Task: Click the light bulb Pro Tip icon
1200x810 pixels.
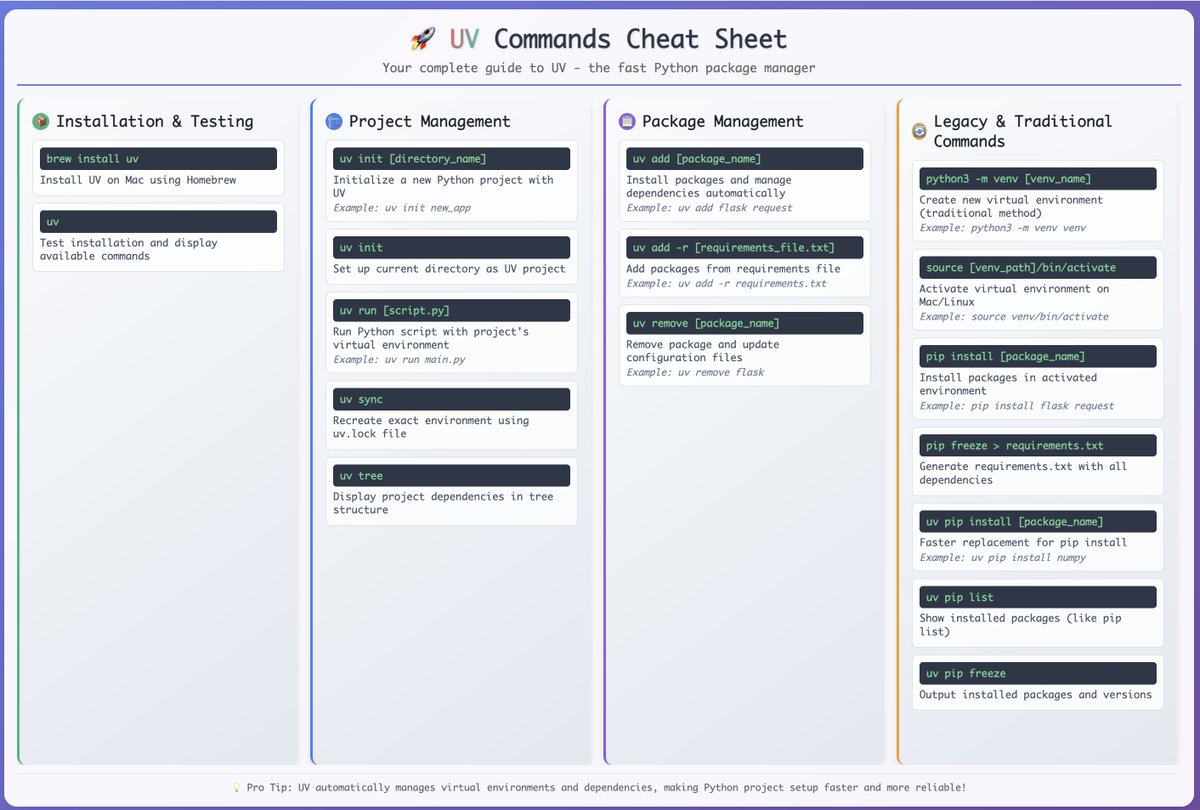Action: (237, 788)
